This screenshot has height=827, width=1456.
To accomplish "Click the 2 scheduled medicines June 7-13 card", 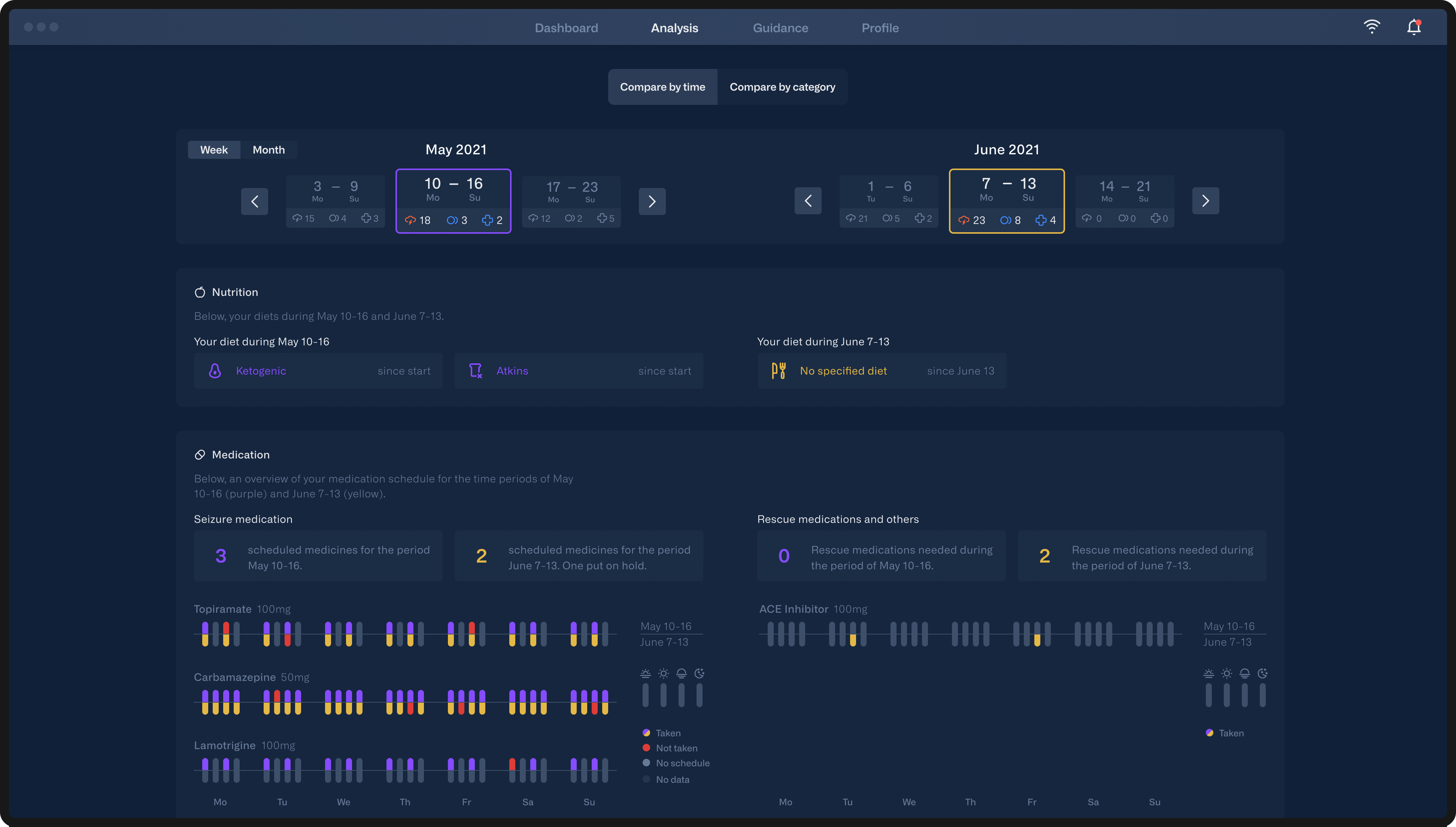I will (579, 556).
